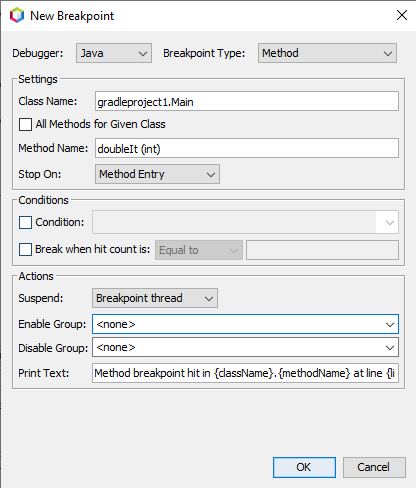
Task: Click the hit count value field
Action: (322, 250)
